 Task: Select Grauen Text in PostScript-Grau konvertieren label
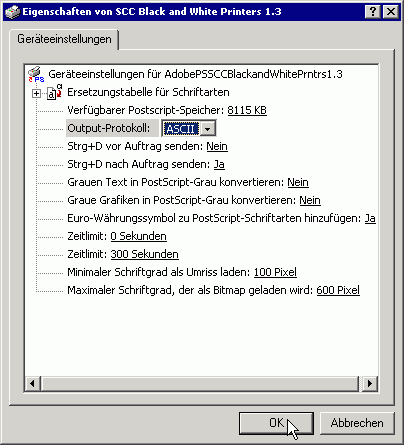[176, 182]
